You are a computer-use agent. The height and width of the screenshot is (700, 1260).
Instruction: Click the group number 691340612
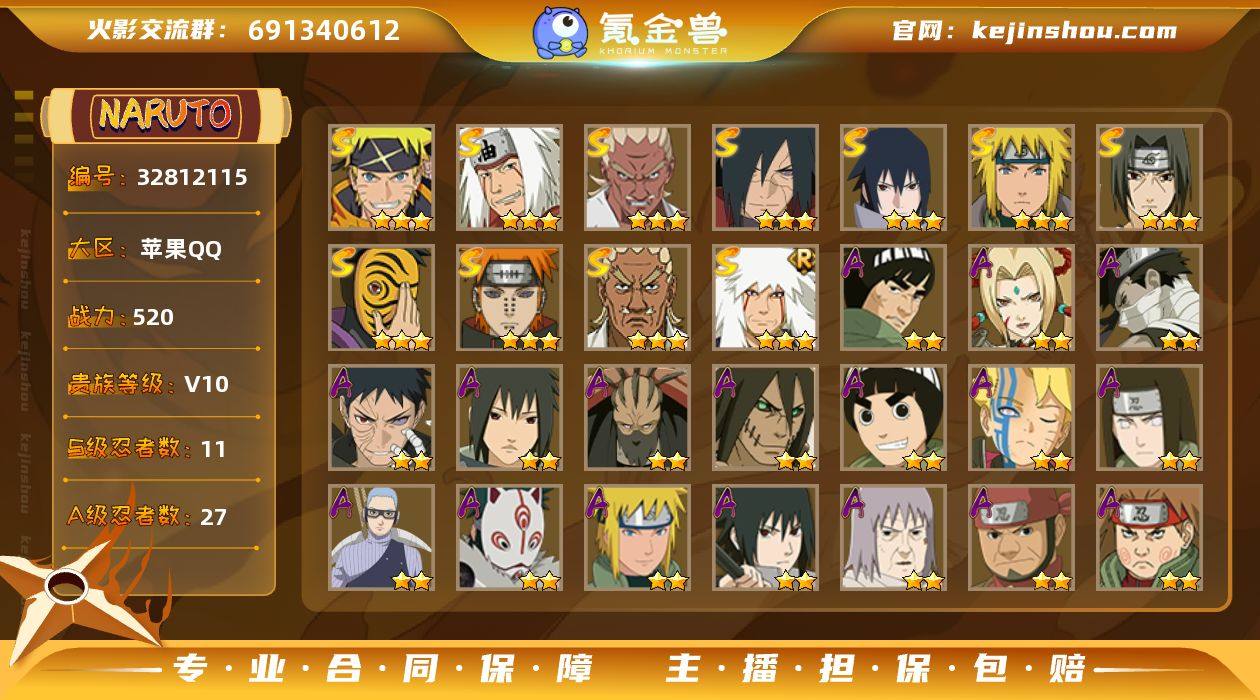point(324,30)
